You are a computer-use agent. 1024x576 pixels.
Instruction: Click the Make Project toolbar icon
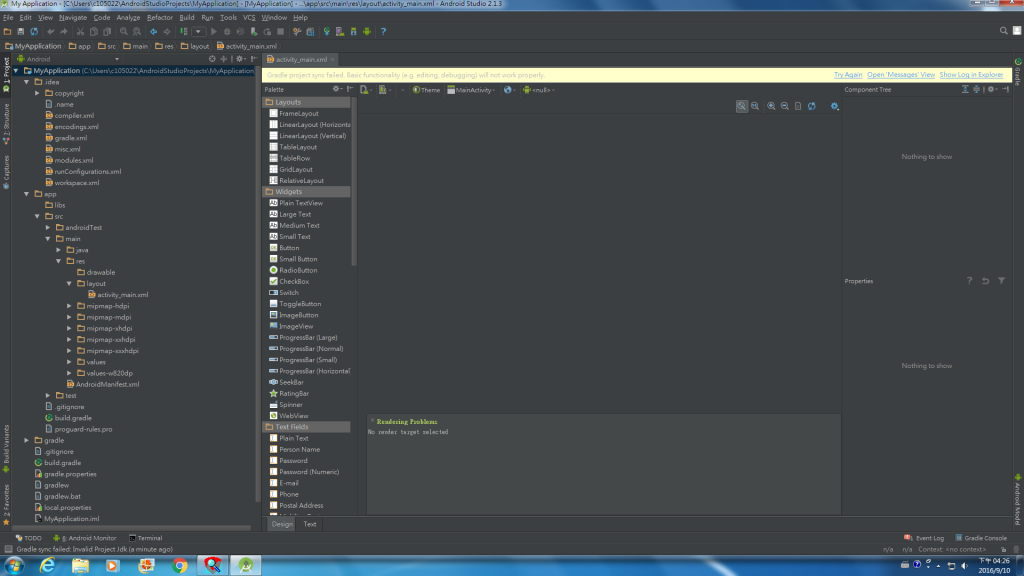(x=184, y=31)
